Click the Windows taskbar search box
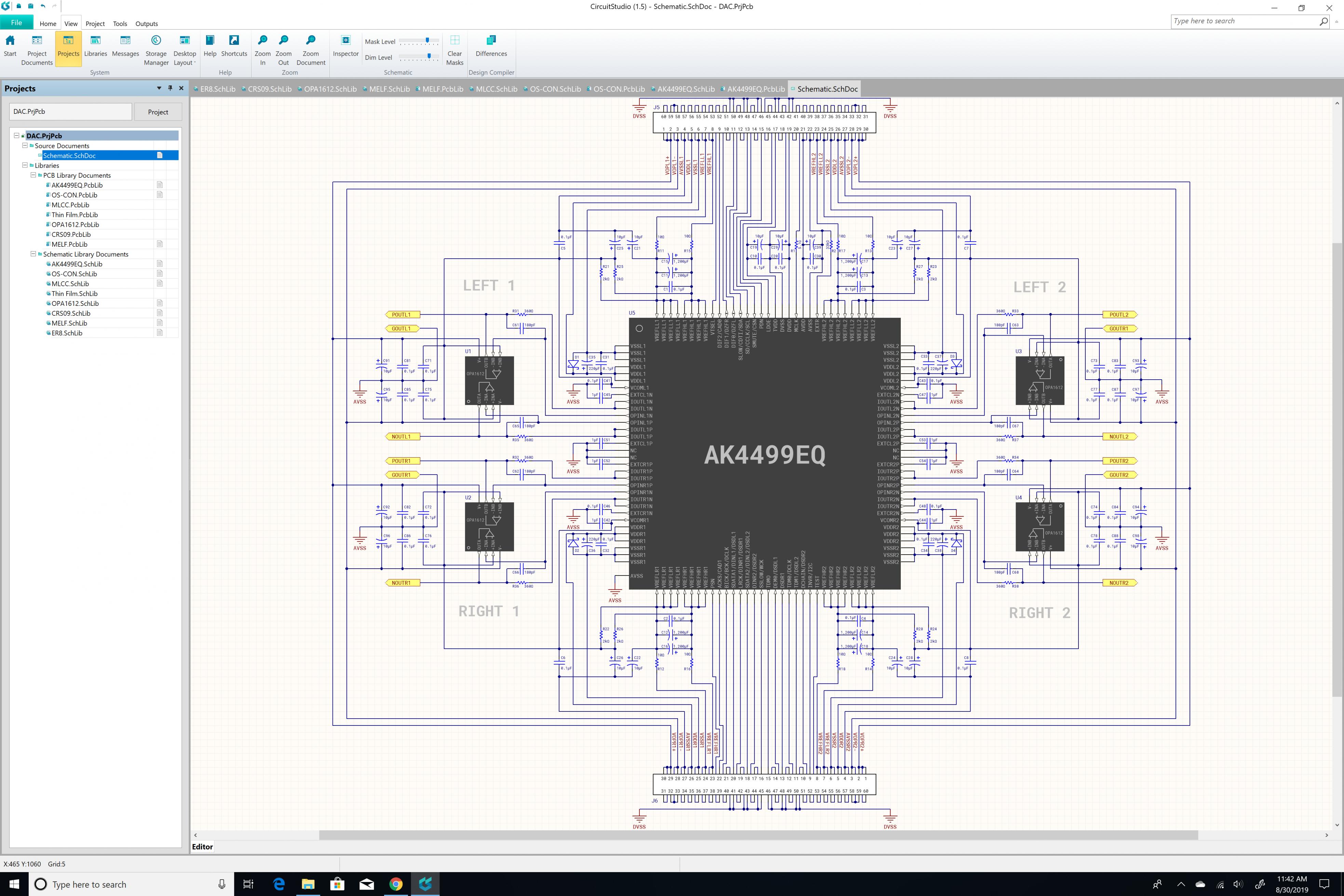 pyautogui.click(x=131, y=884)
